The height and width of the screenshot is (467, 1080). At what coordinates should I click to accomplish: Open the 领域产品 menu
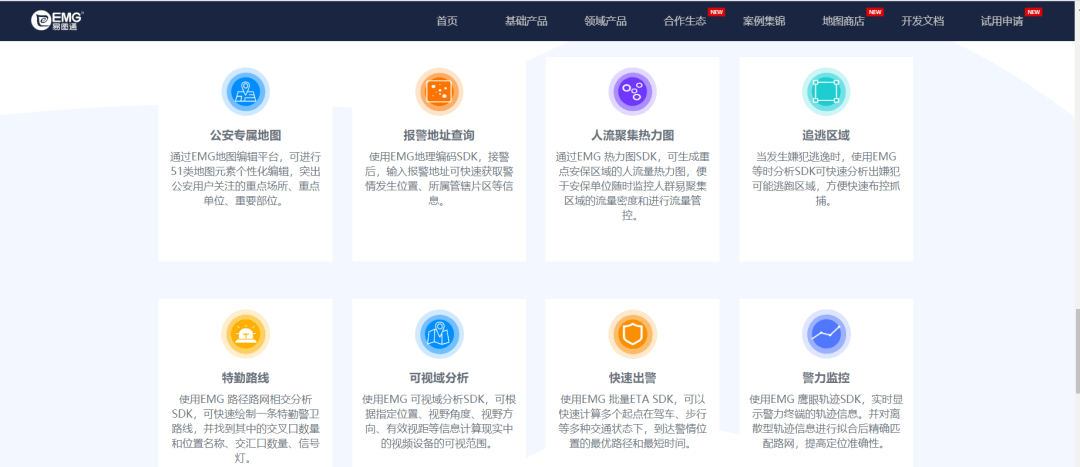(x=605, y=21)
